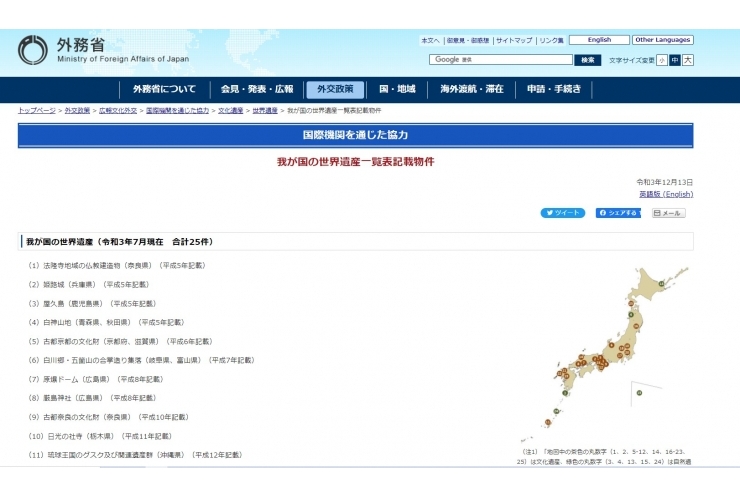This screenshot has height=498, width=740.
Task: Go to トップページ breadcrumb link
Action: point(37,110)
